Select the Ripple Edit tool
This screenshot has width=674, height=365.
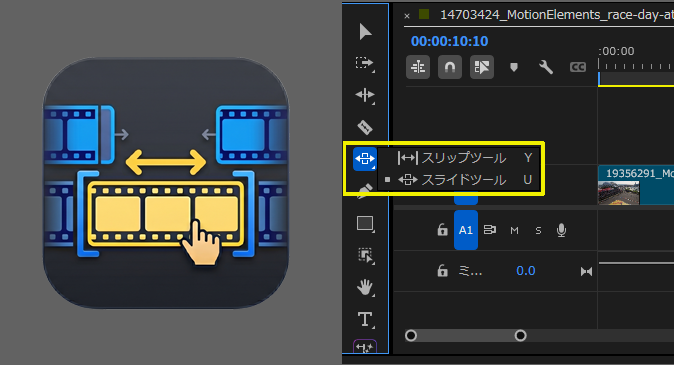coord(365,95)
